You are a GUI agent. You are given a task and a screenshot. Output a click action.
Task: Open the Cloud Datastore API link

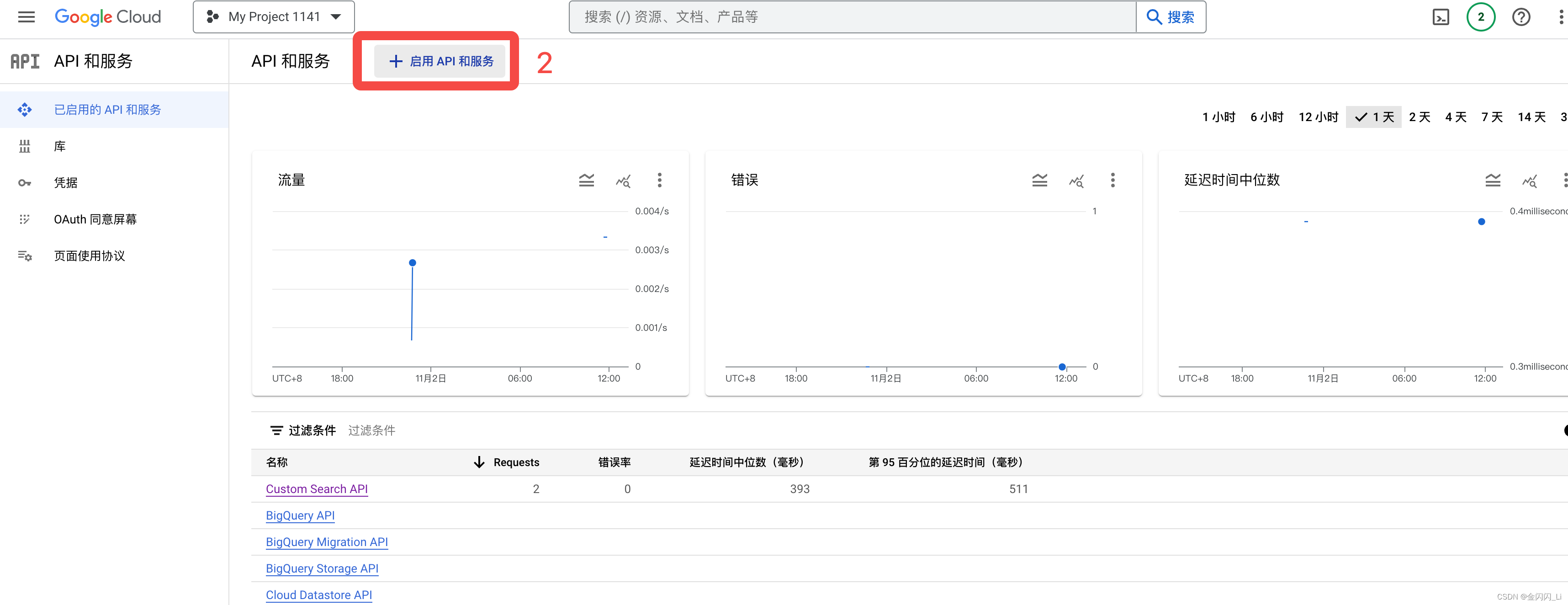319,594
